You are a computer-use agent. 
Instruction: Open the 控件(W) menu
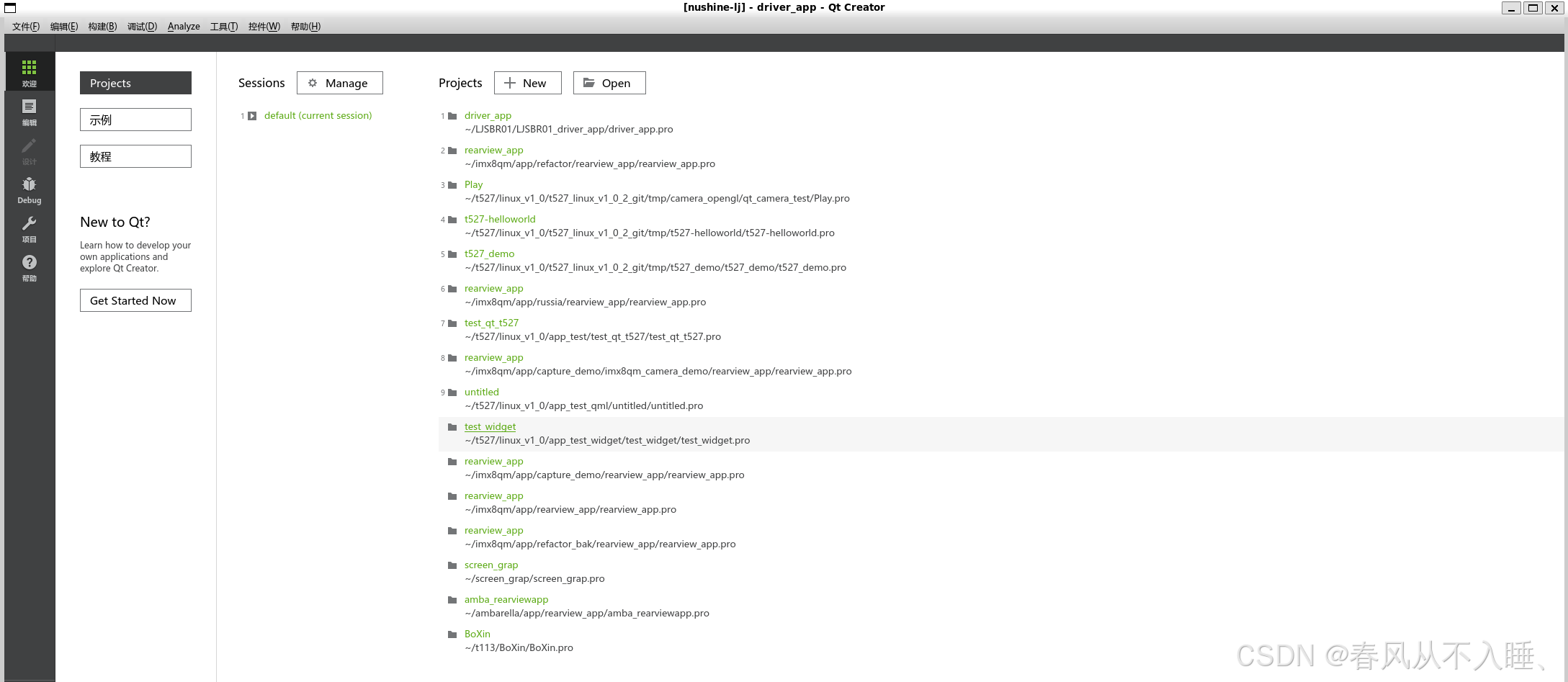point(264,27)
